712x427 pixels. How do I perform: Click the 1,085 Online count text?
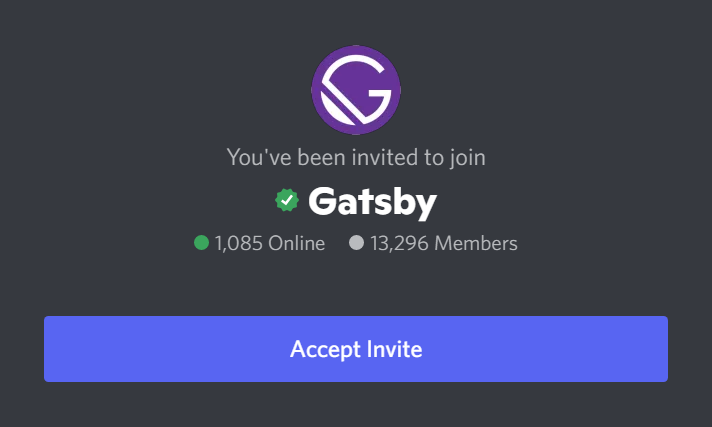click(x=270, y=243)
